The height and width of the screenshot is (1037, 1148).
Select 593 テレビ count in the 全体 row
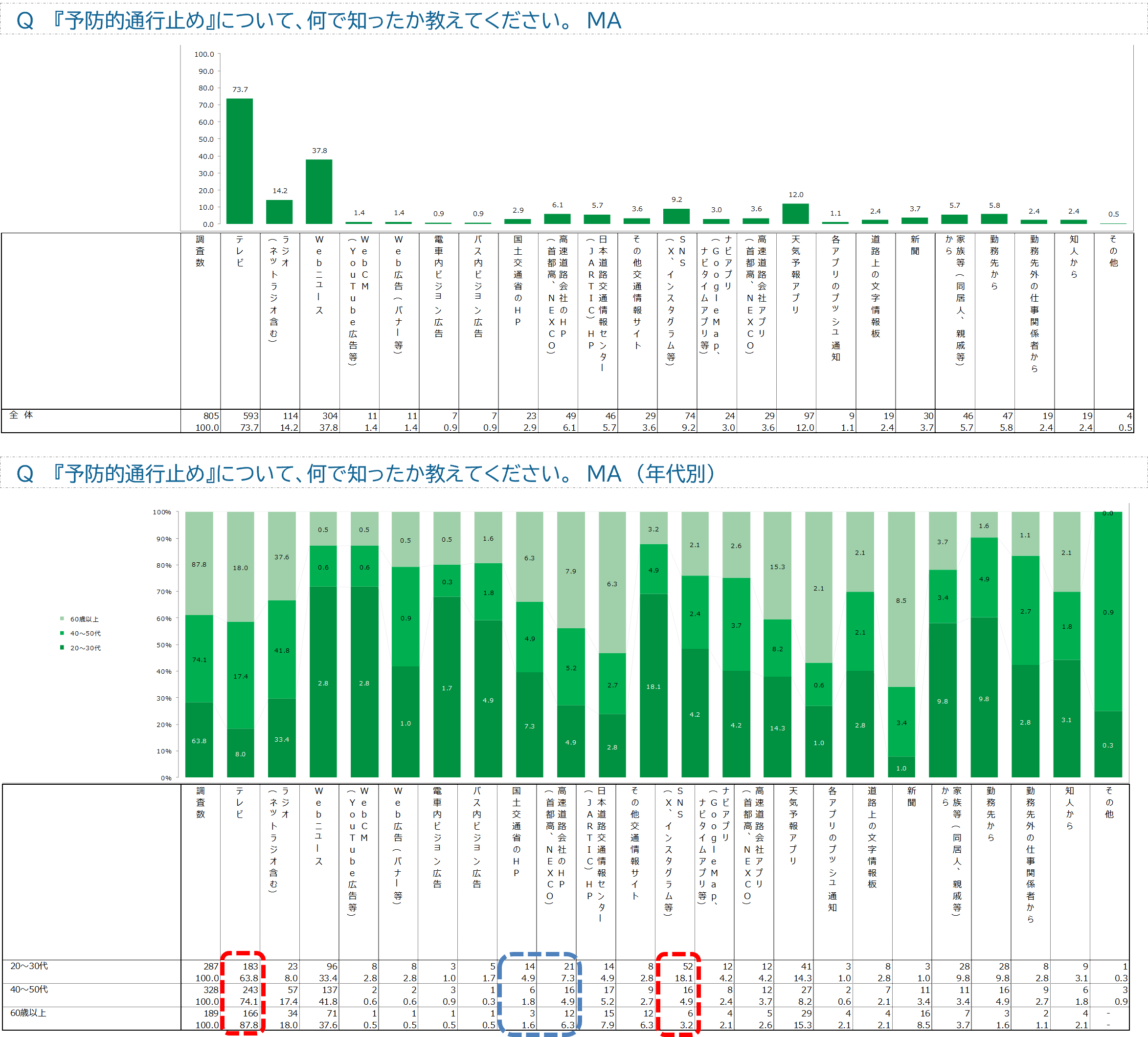click(x=250, y=416)
